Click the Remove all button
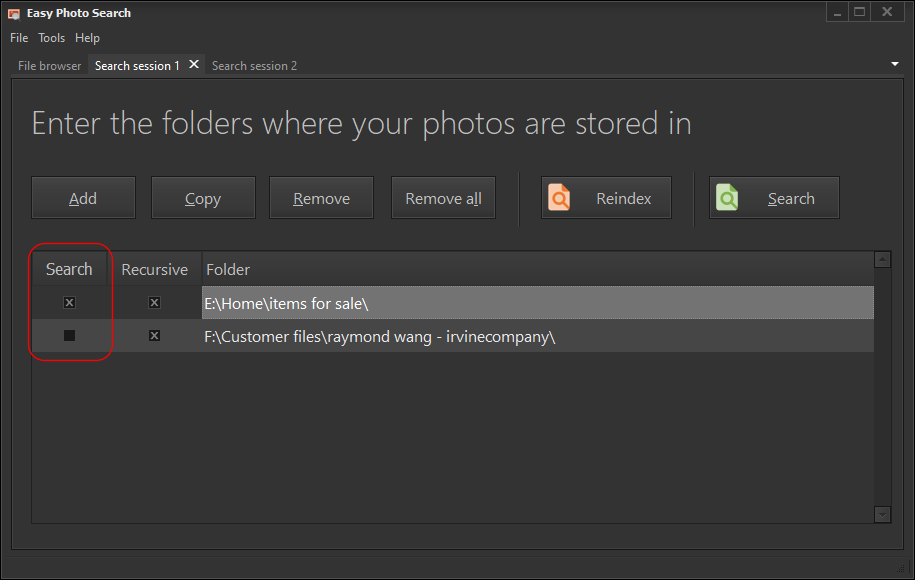 443,198
